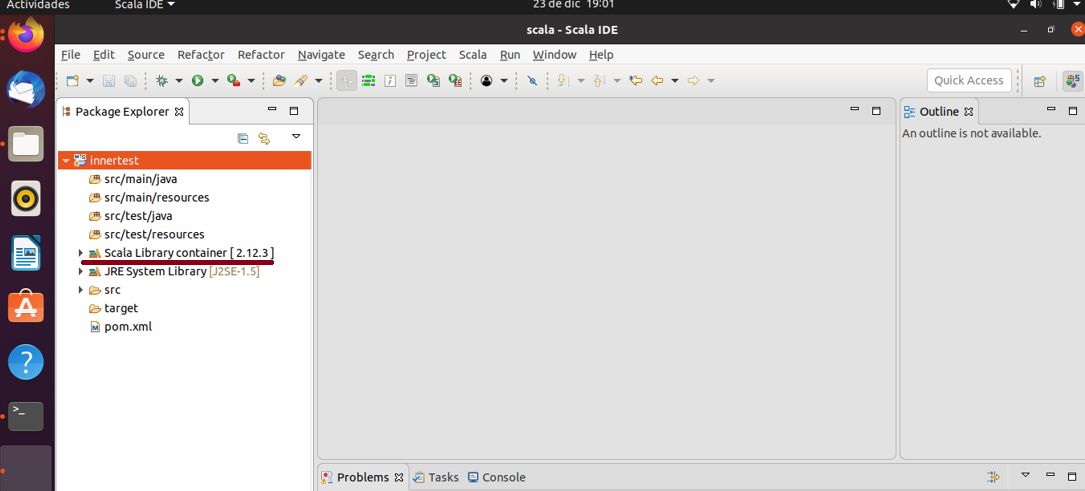Open the File menu
The width and height of the screenshot is (1085, 491).
pyautogui.click(x=71, y=55)
